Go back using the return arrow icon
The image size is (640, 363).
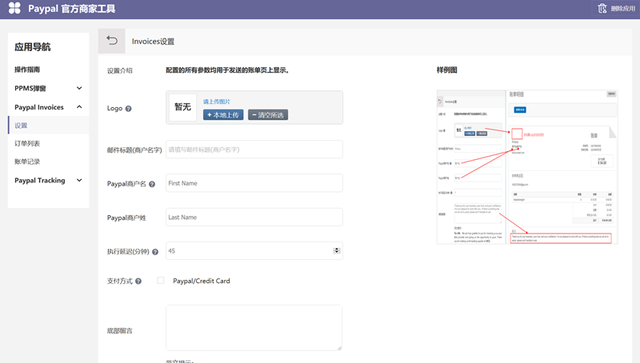(112, 40)
